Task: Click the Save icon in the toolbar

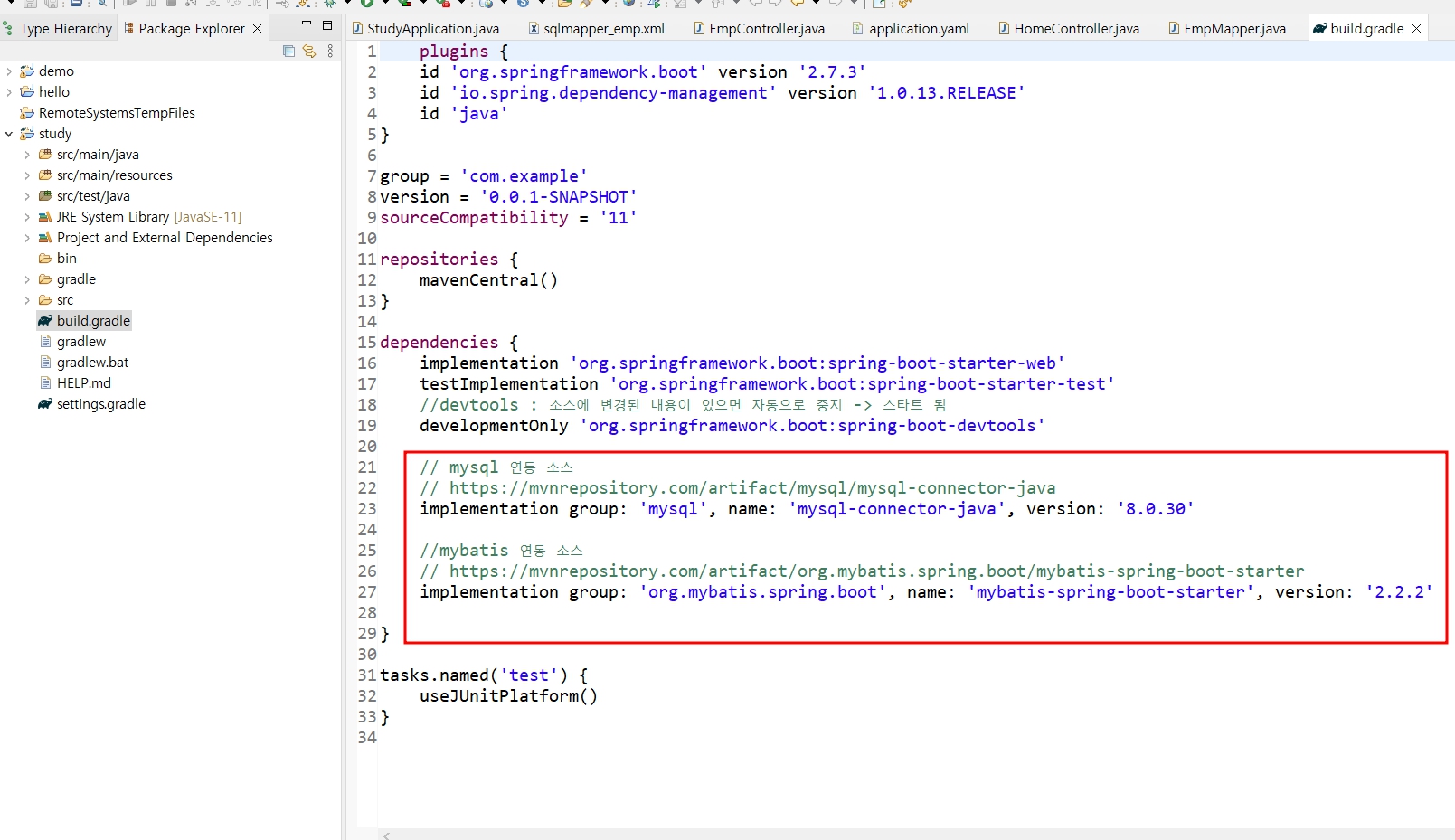Action: (30, 5)
